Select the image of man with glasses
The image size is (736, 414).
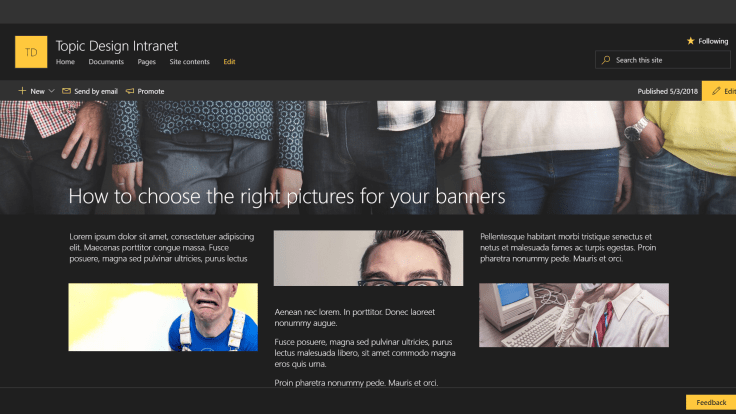[x=368, y=258]
